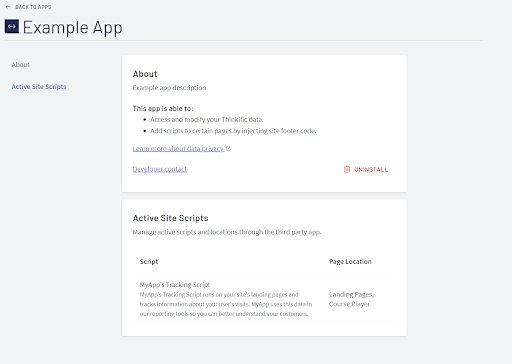Viewport: 512px width, 364px height.
Task: Click 'Manage active scripts and locations' description
Action: (x=227, y=232)
